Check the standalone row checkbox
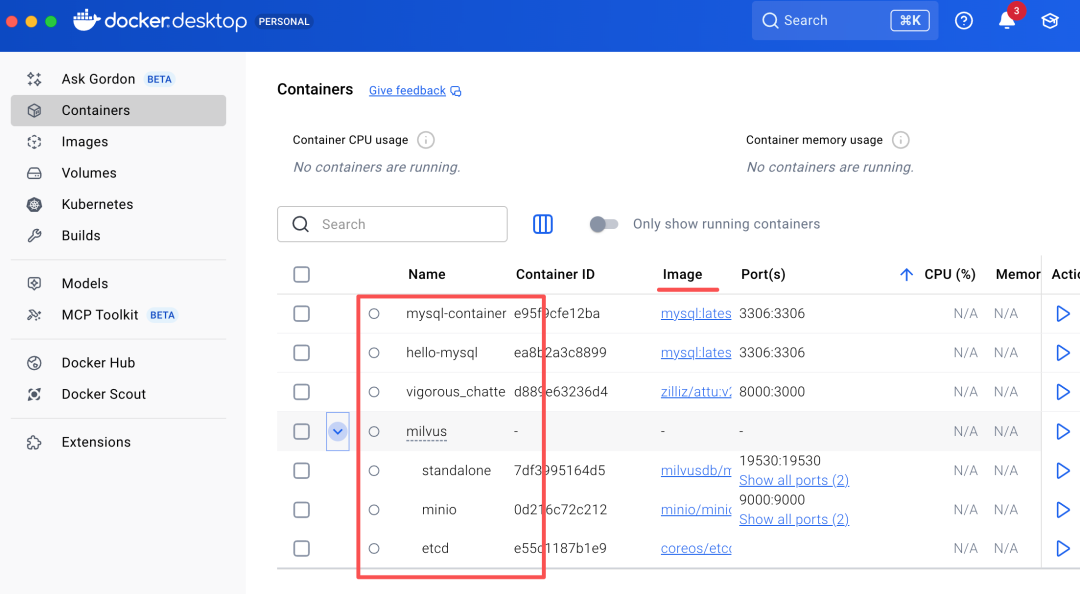This screenshot has width=1080, height=594. point(302,471)
